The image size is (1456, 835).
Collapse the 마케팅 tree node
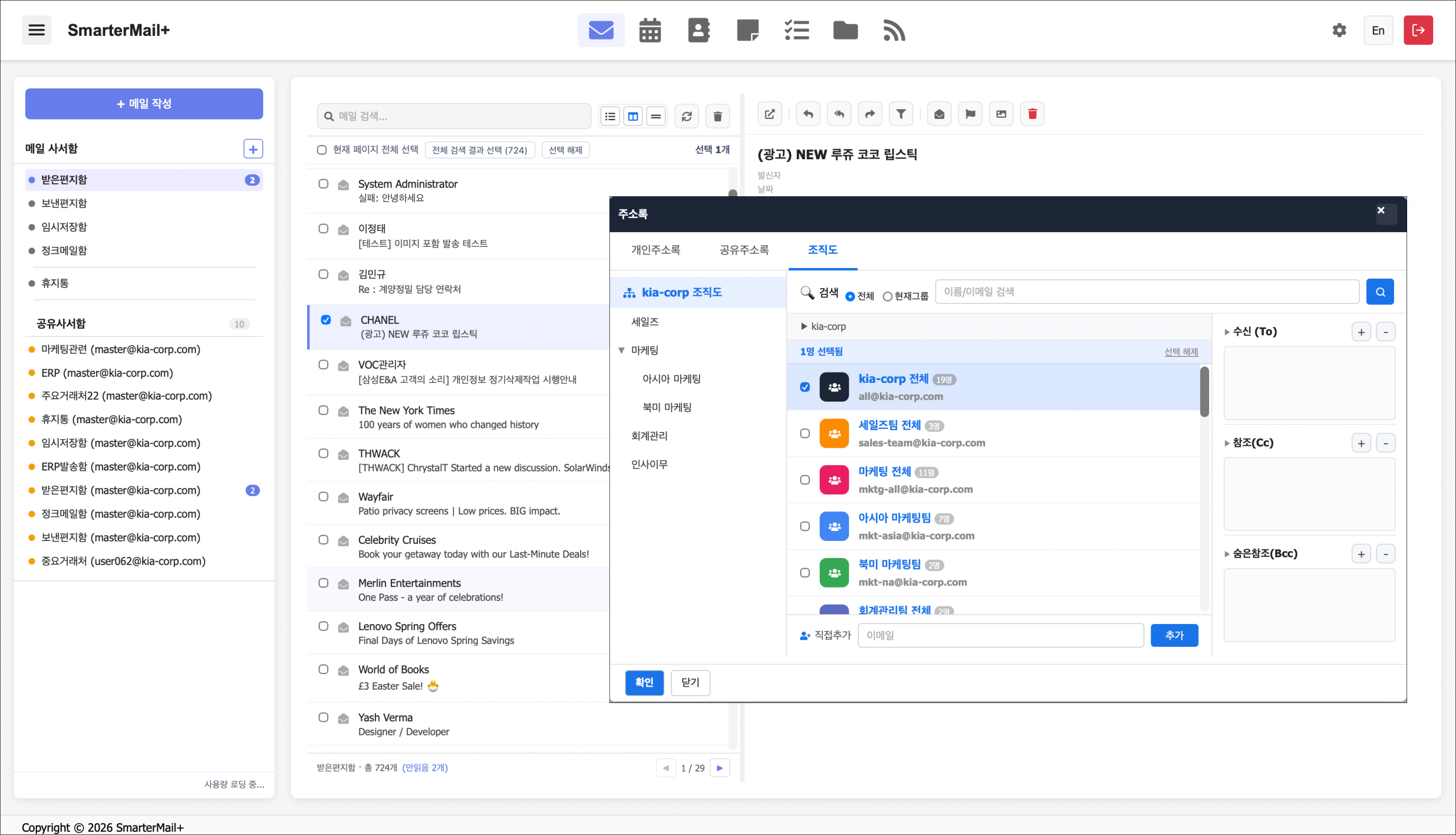[622, 350]
